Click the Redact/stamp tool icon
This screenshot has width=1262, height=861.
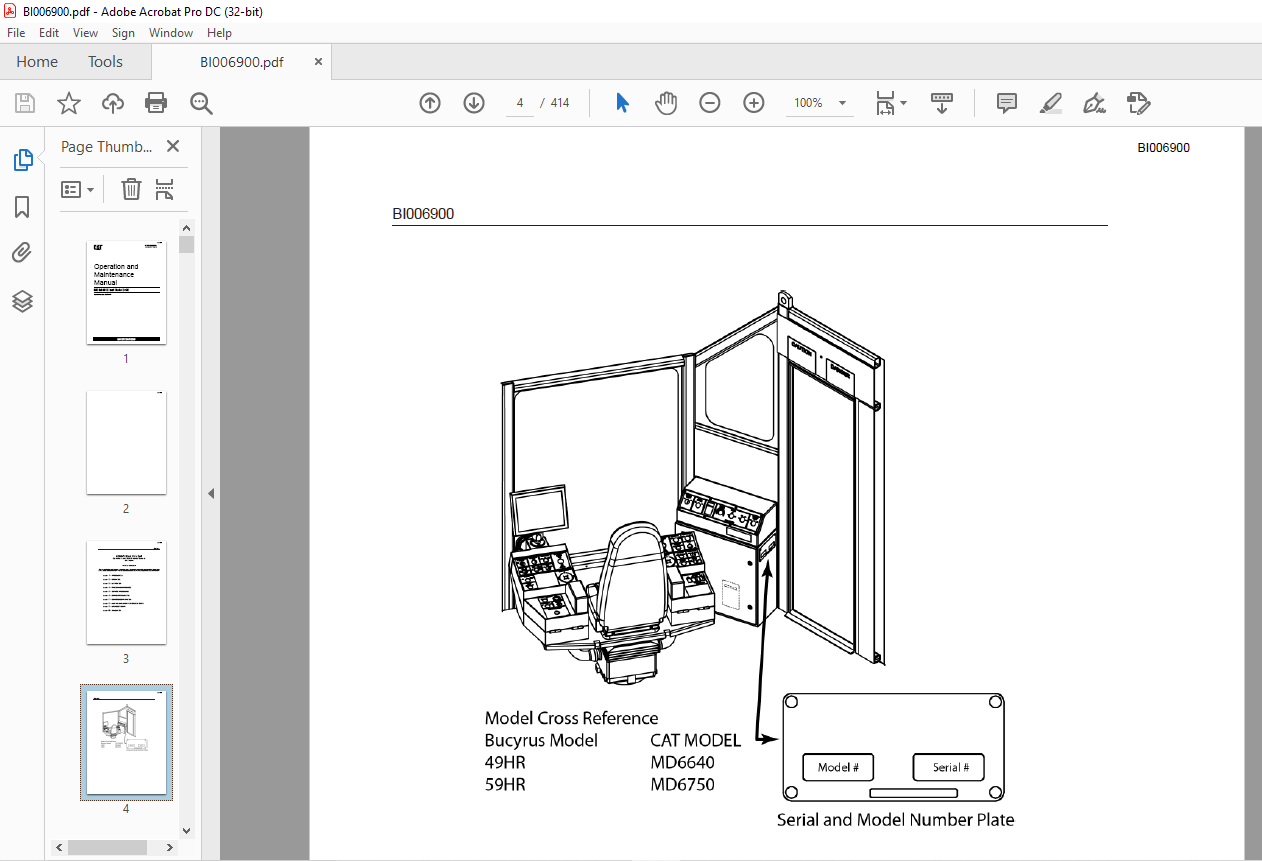pos(1138,103)
